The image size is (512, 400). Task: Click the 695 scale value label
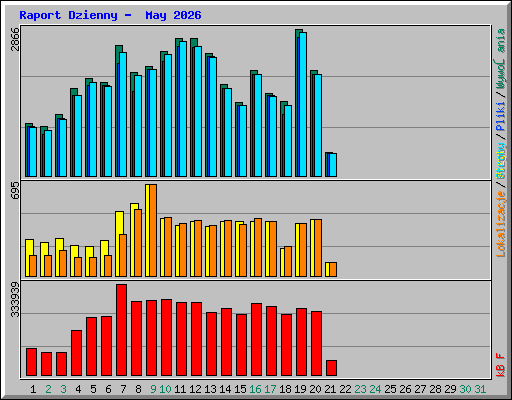(15, 191)
